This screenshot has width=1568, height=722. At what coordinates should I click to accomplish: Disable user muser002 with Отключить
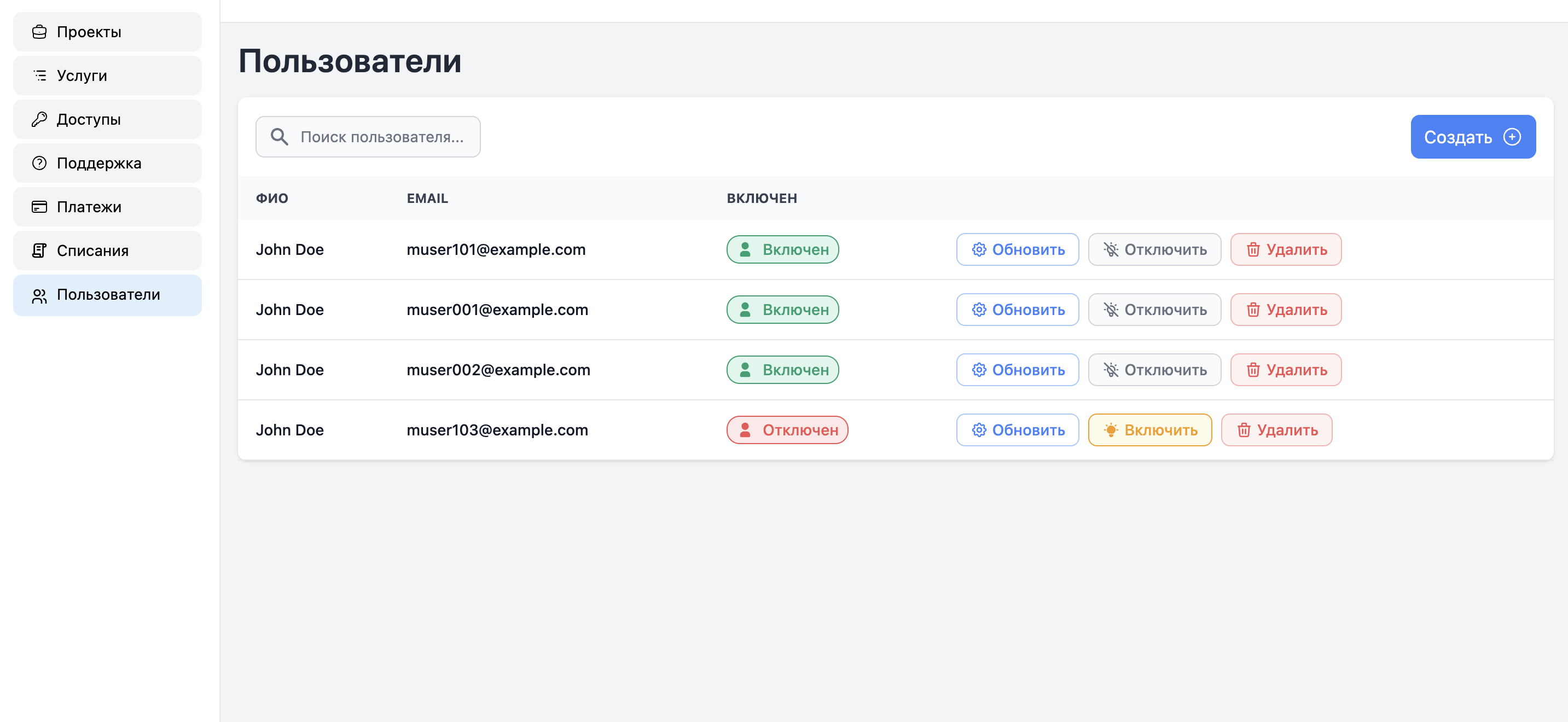coord(1154,370)
